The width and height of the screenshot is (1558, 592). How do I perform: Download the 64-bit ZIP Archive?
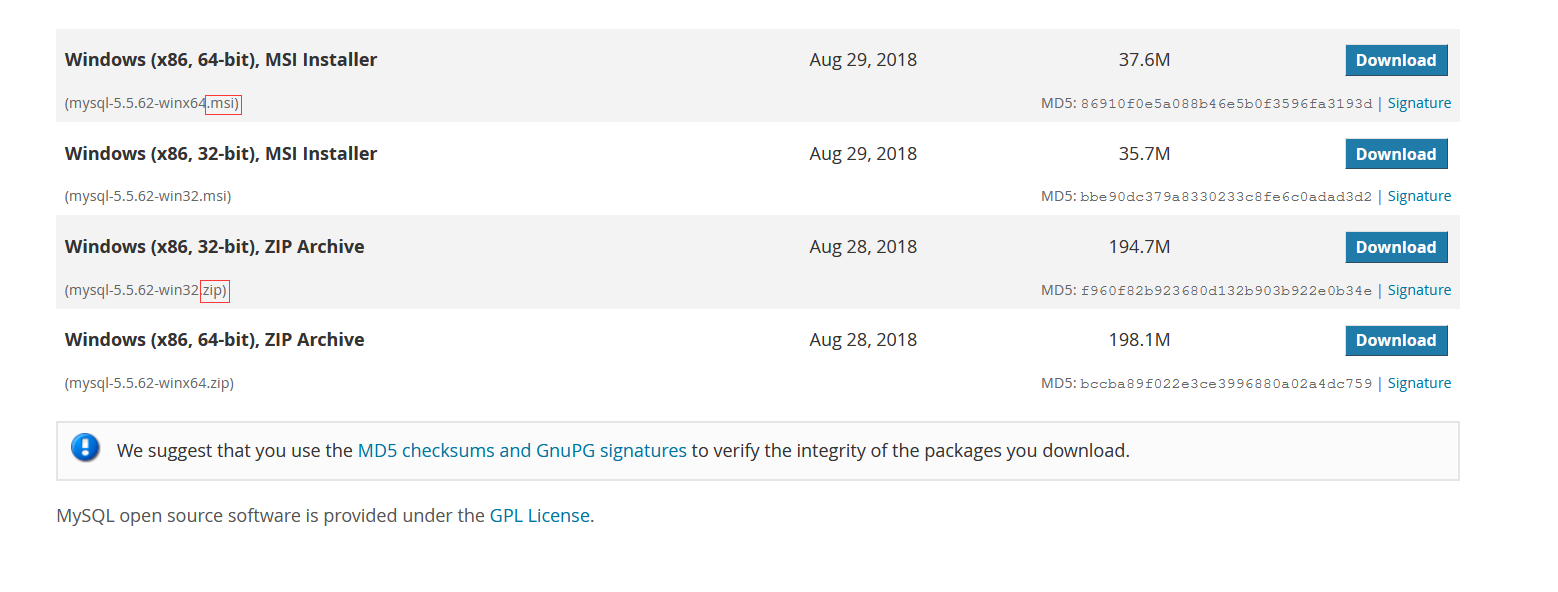coord(1396,340)
